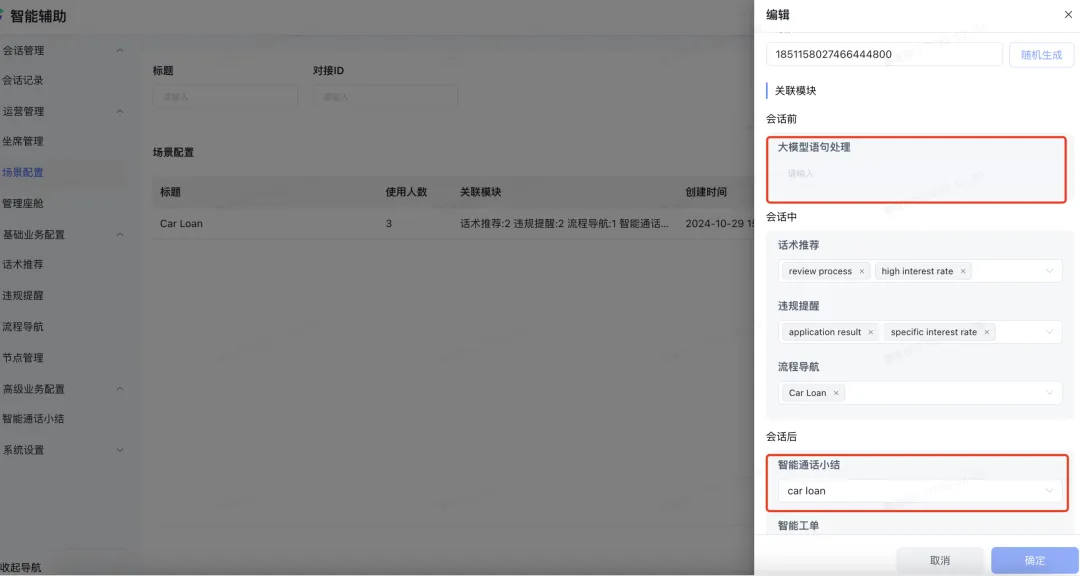Open the 话术推荐 sidebar item
The width and height of the screenshot is (1080, 576).
(x=23, y=265)
